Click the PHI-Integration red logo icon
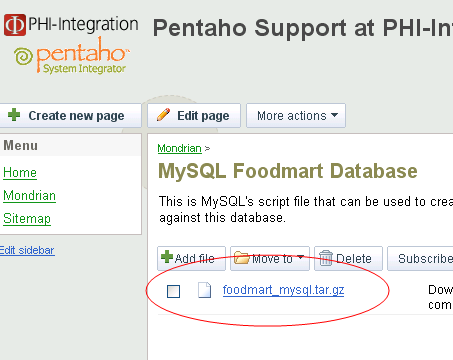Viewport: 453px width, 360px height. [15, 25]
